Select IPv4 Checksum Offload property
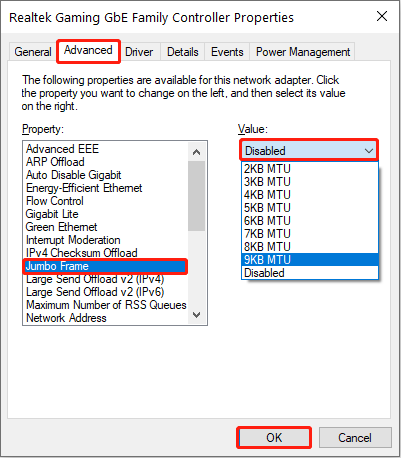The height and width of the screenshot is (458, 401). (105, 253)
